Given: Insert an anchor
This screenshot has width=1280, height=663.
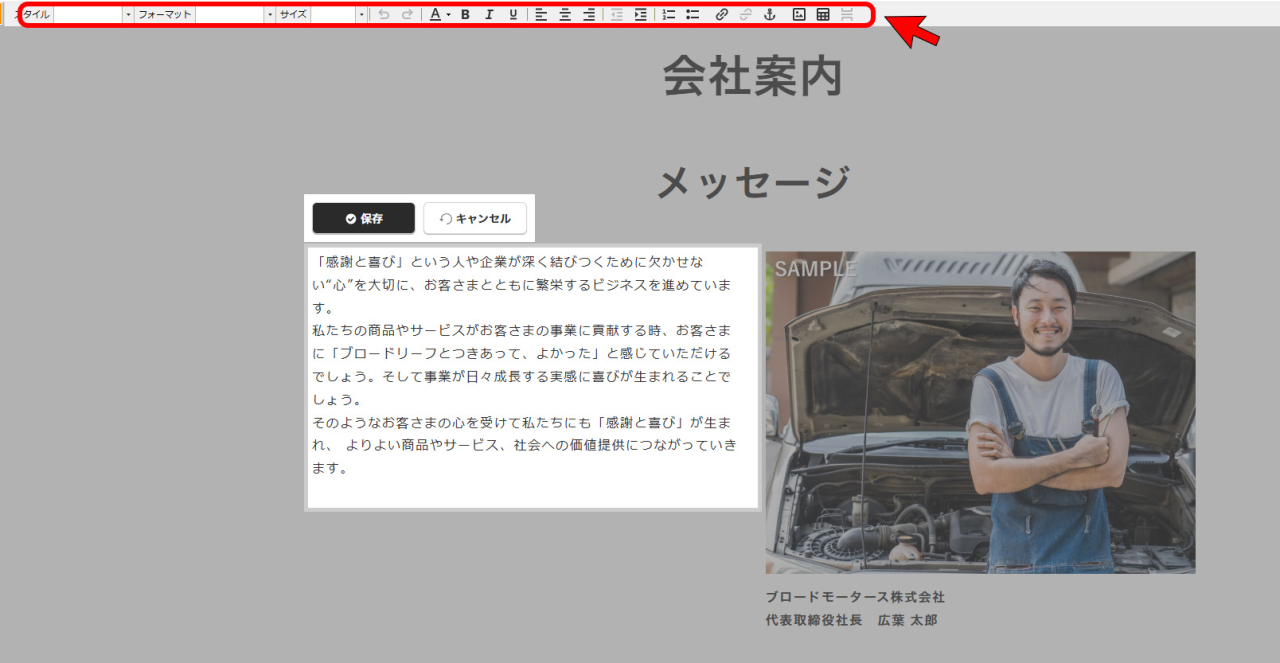Looking at the screenshot, I should [770, 15].
